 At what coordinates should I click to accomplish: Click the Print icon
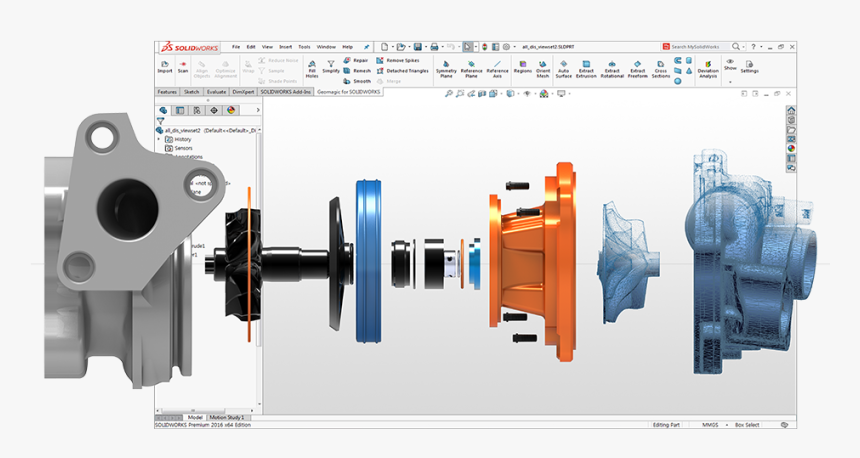[x=434, y=47]
